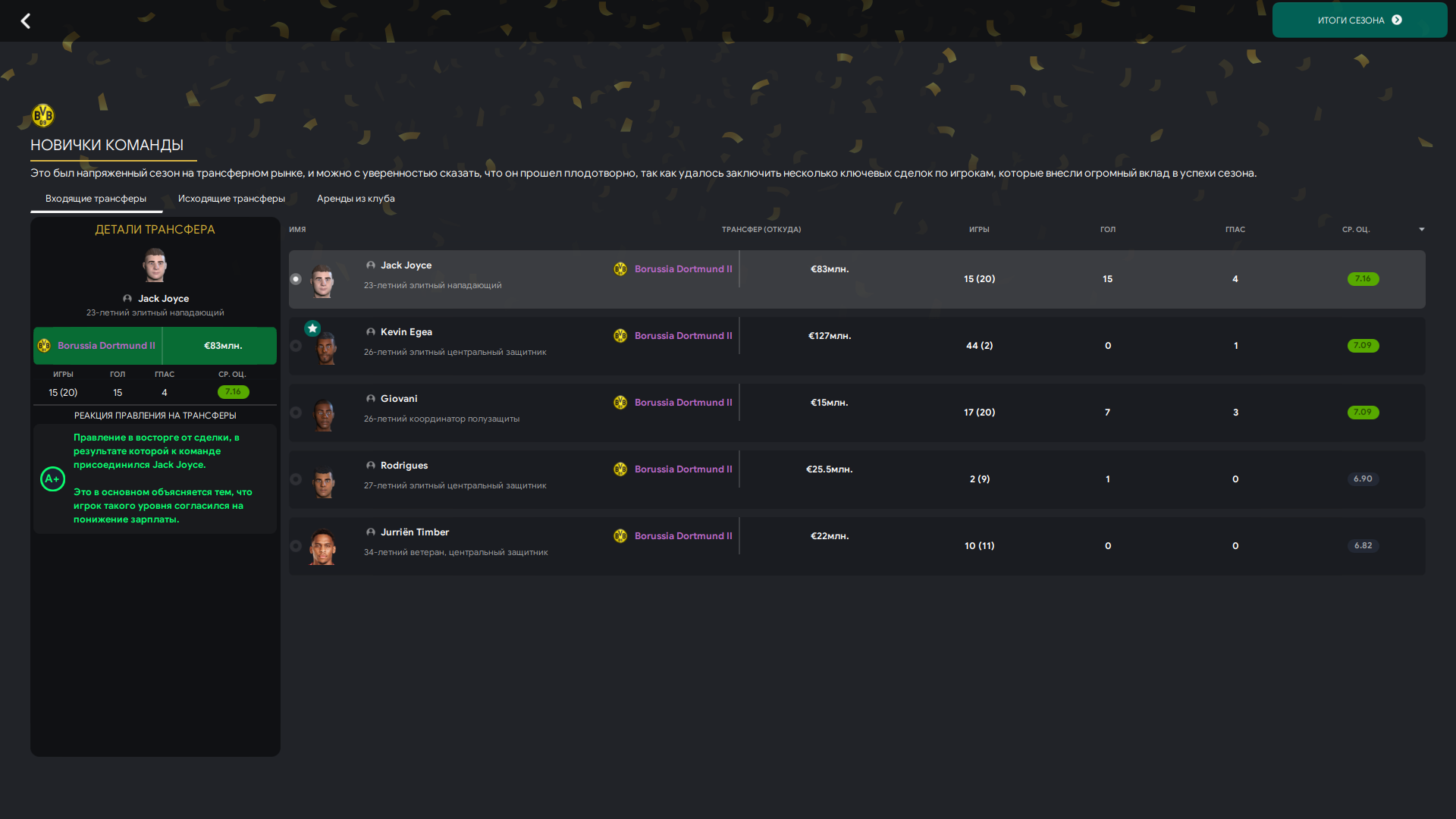The image size is (1456, 819).
Task: Click Kevin Egea's 7.09 green rating badge
Action: pos(1363,346)
